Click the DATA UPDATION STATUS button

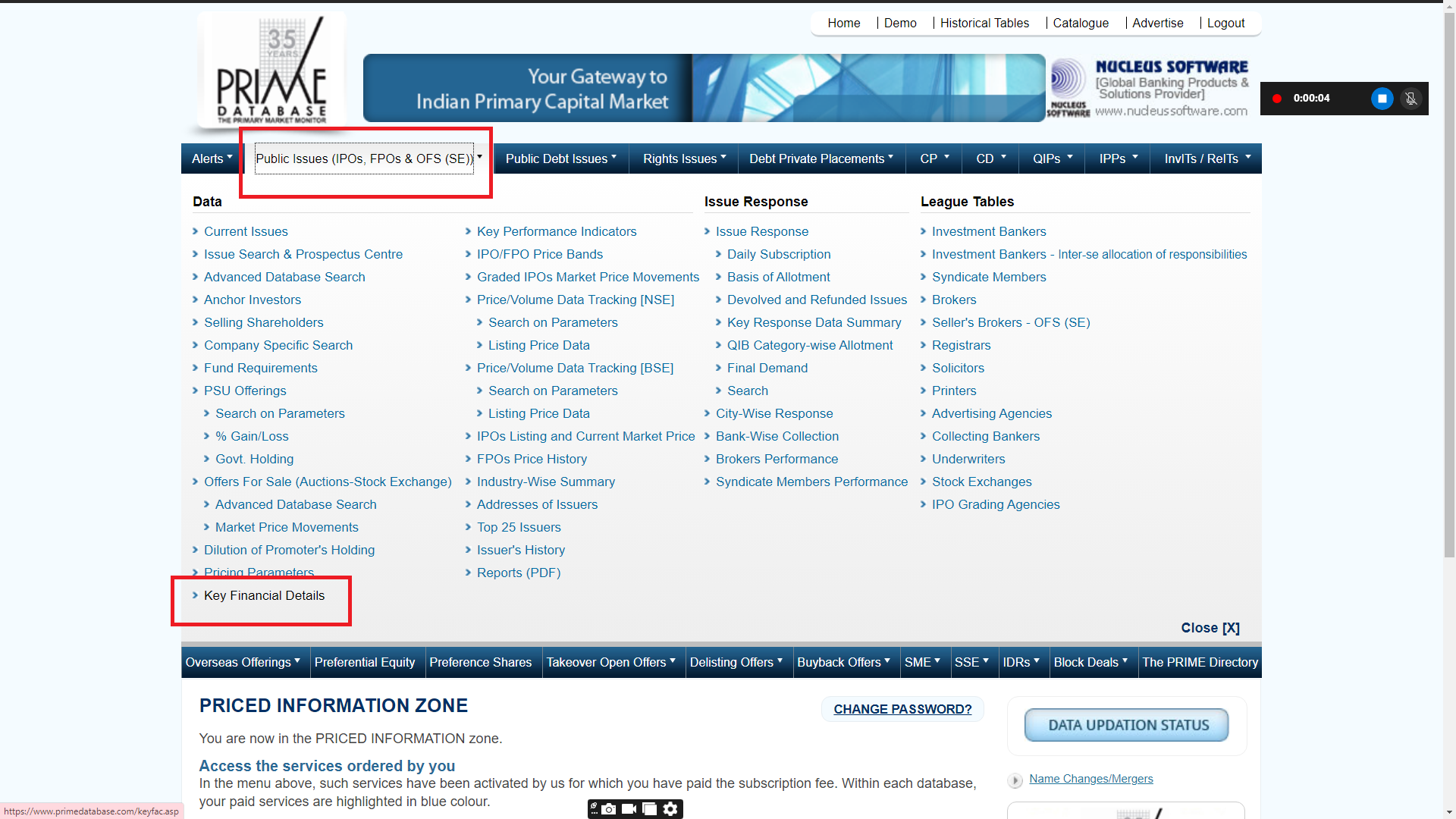click(1128, 726)
